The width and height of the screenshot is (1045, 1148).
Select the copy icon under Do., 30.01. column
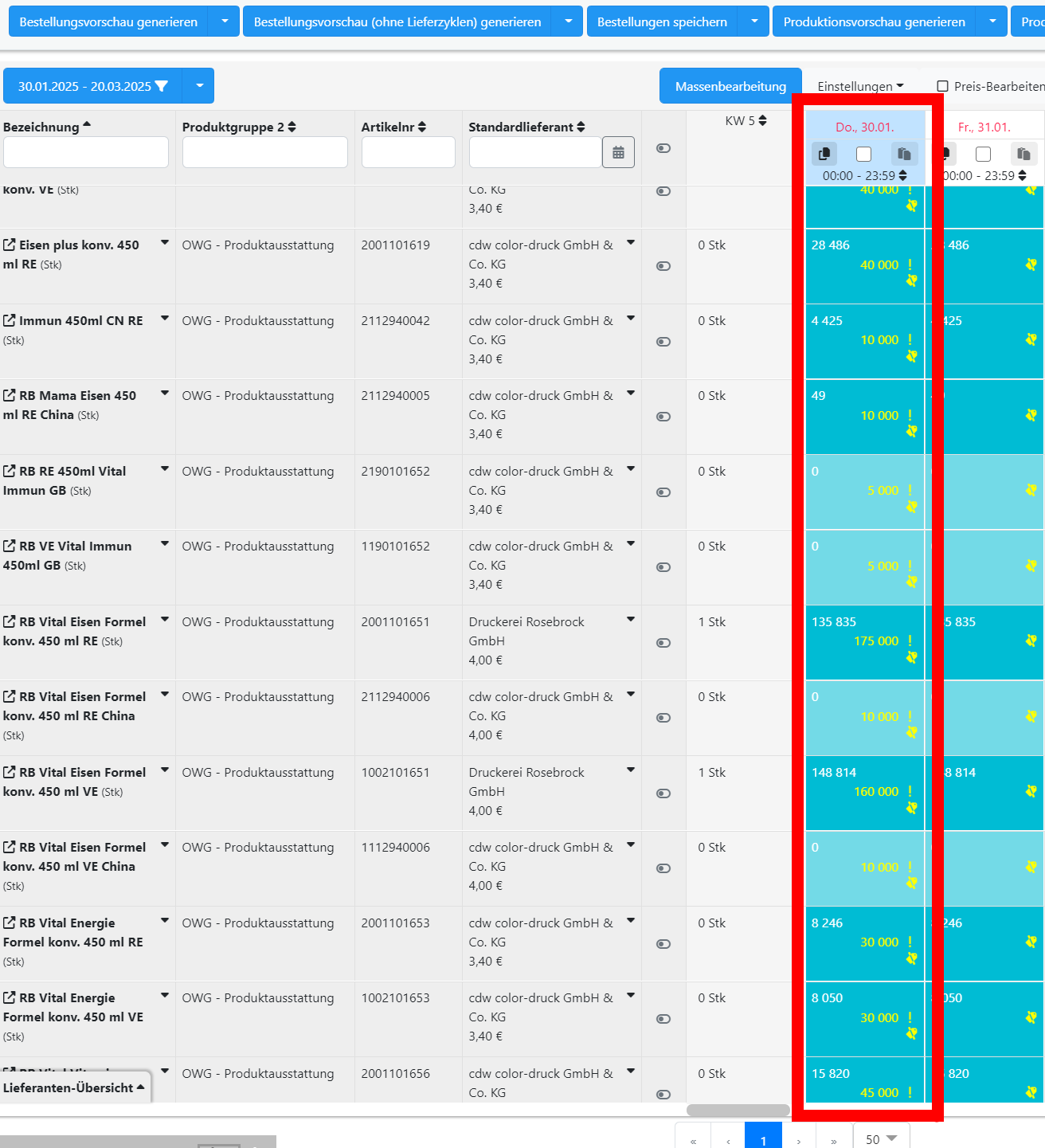click(824, 153)
